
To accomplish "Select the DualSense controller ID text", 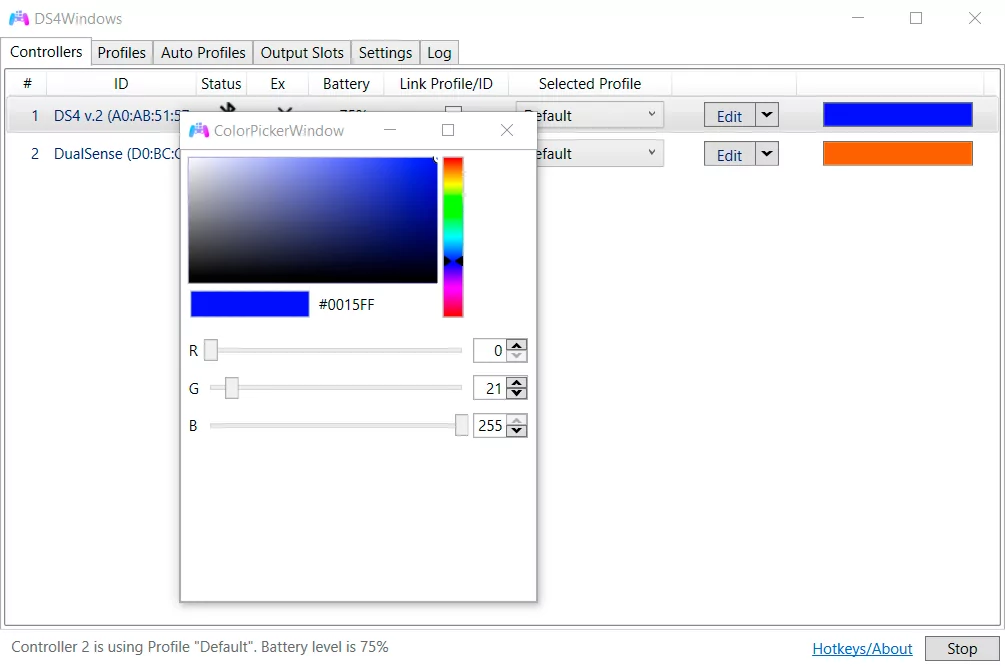I will coord(117,154).
